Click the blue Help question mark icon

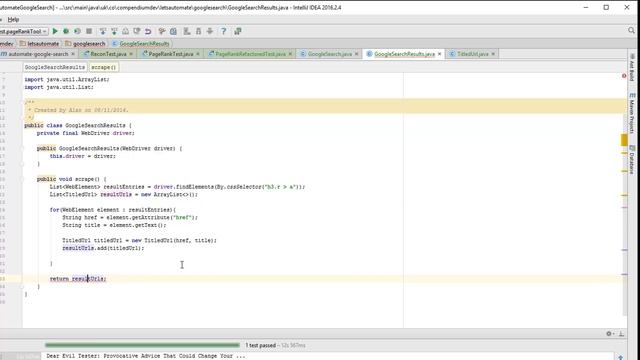[x=223, y=31]
